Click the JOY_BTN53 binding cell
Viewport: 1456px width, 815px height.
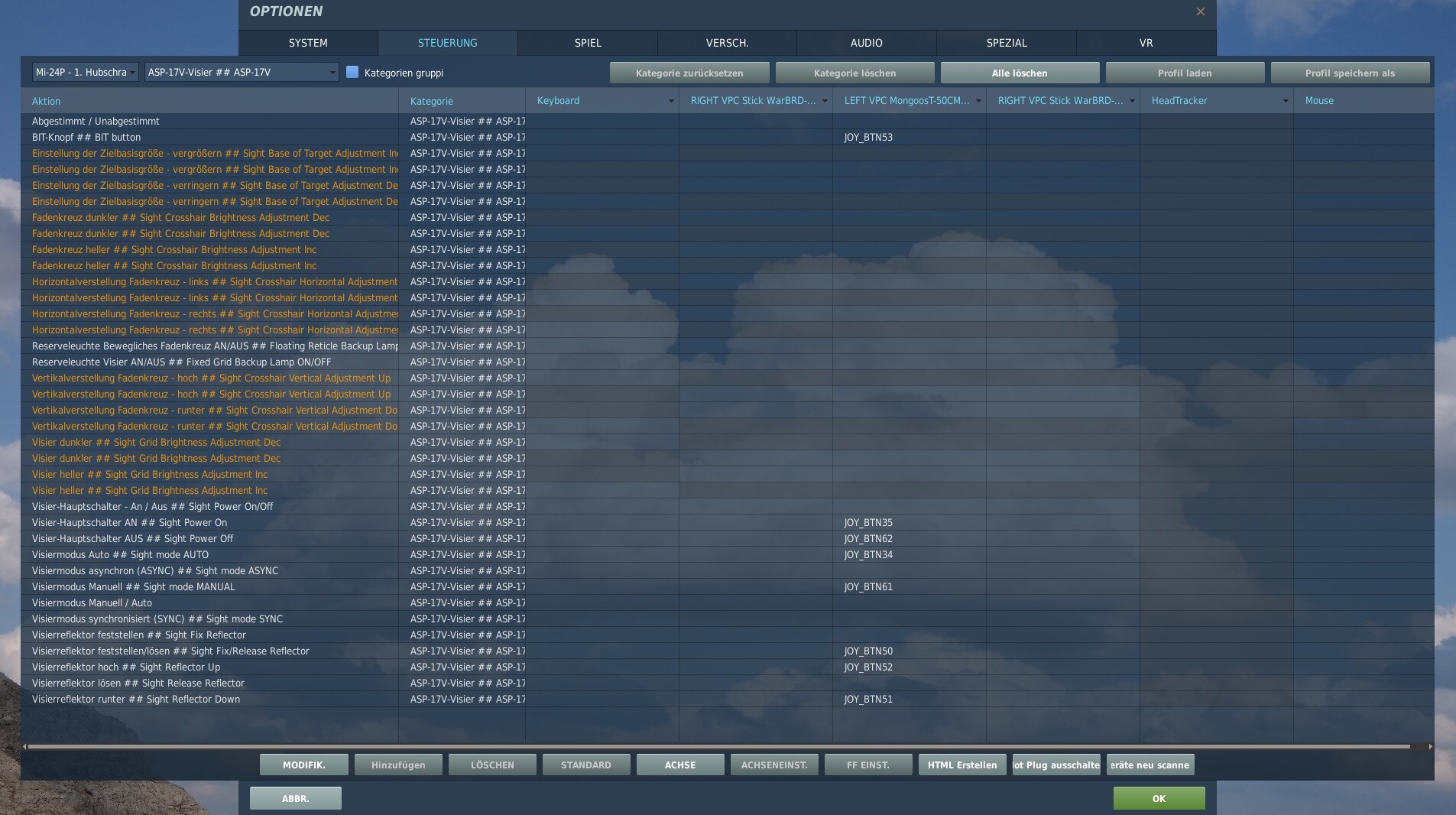(910, 138)
